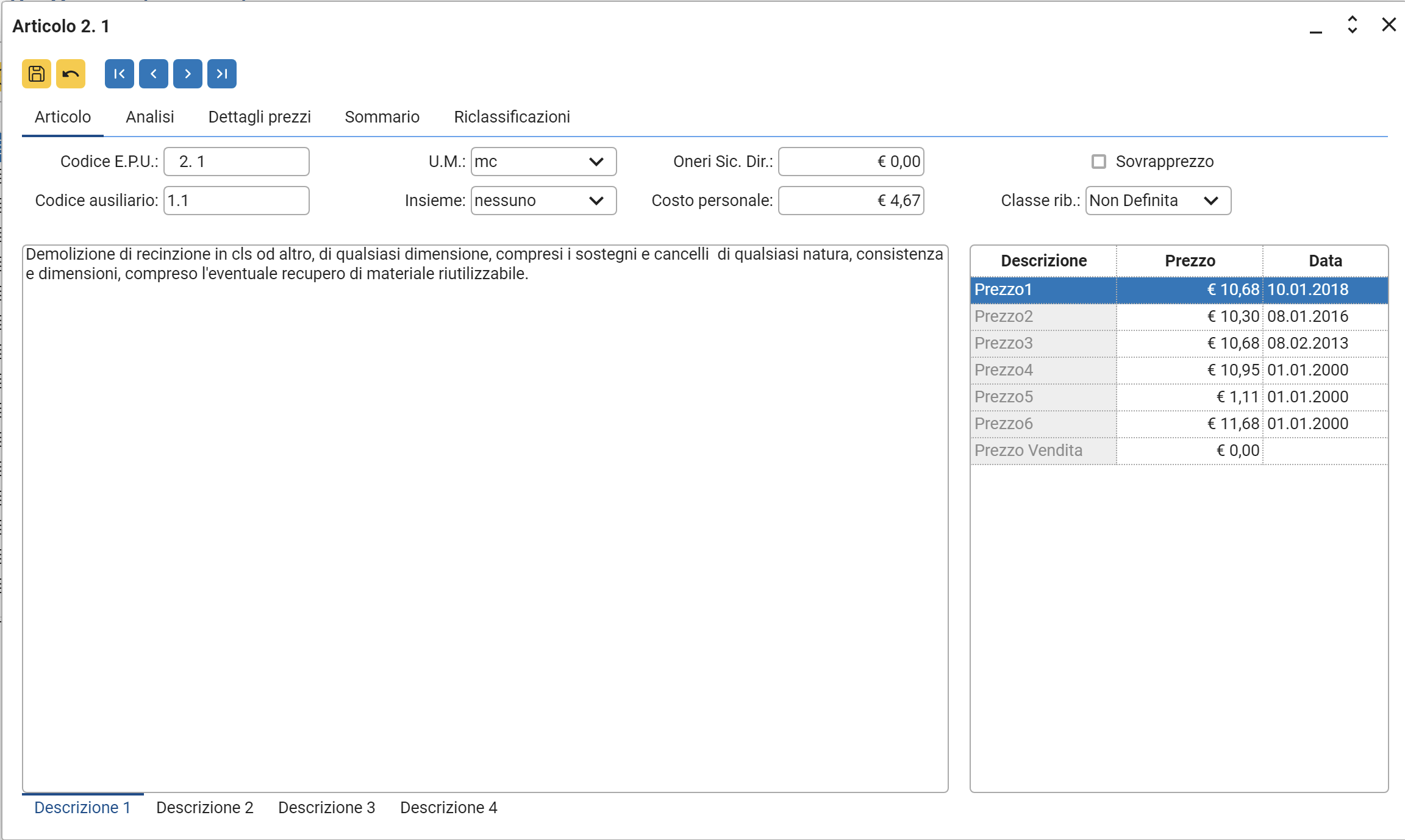Screen dimensions: 1405x840
Task: Open the Dettagli prezzi tab
Action: [x=259, y=117]
